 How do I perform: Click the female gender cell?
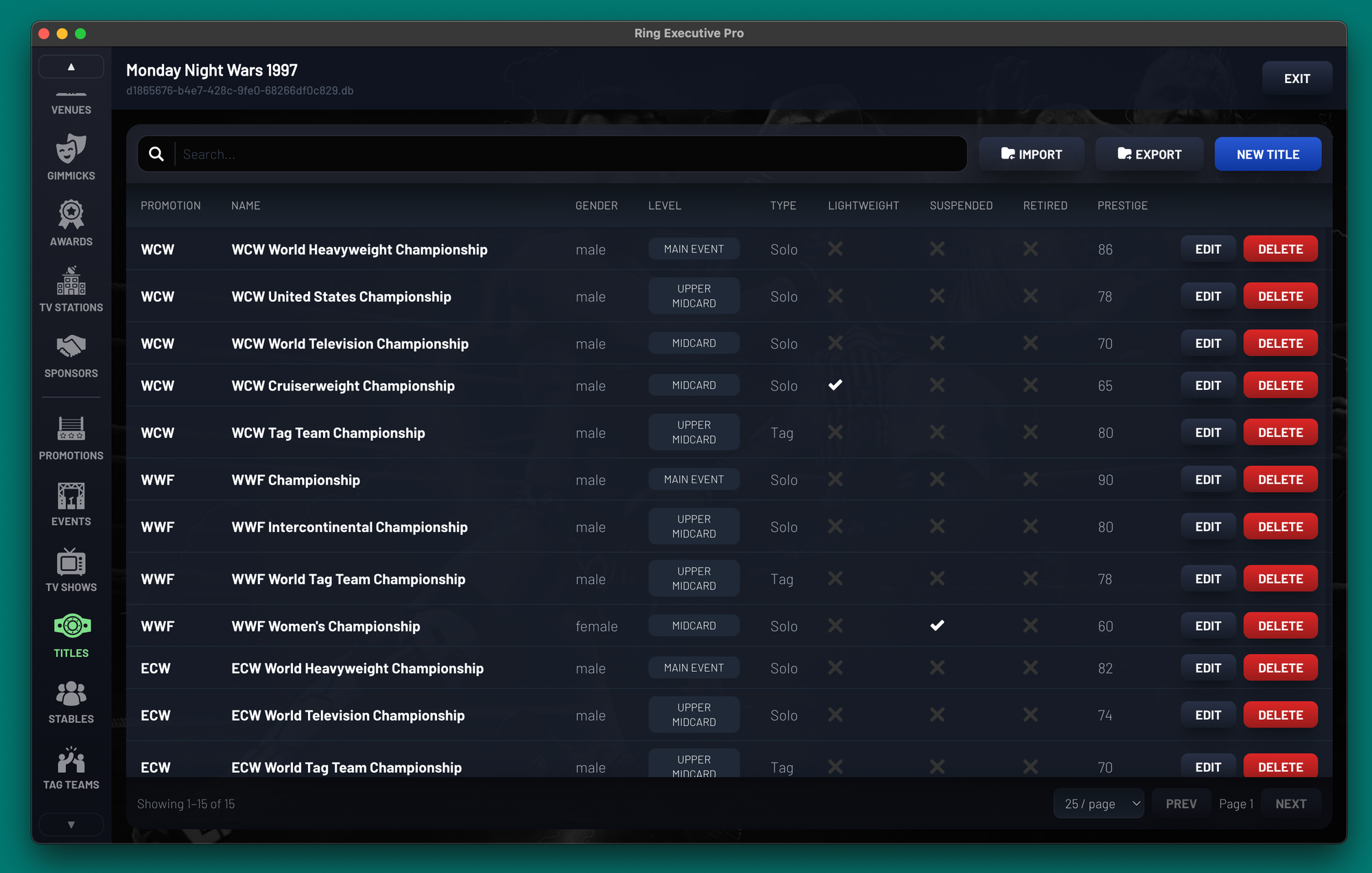596,626
